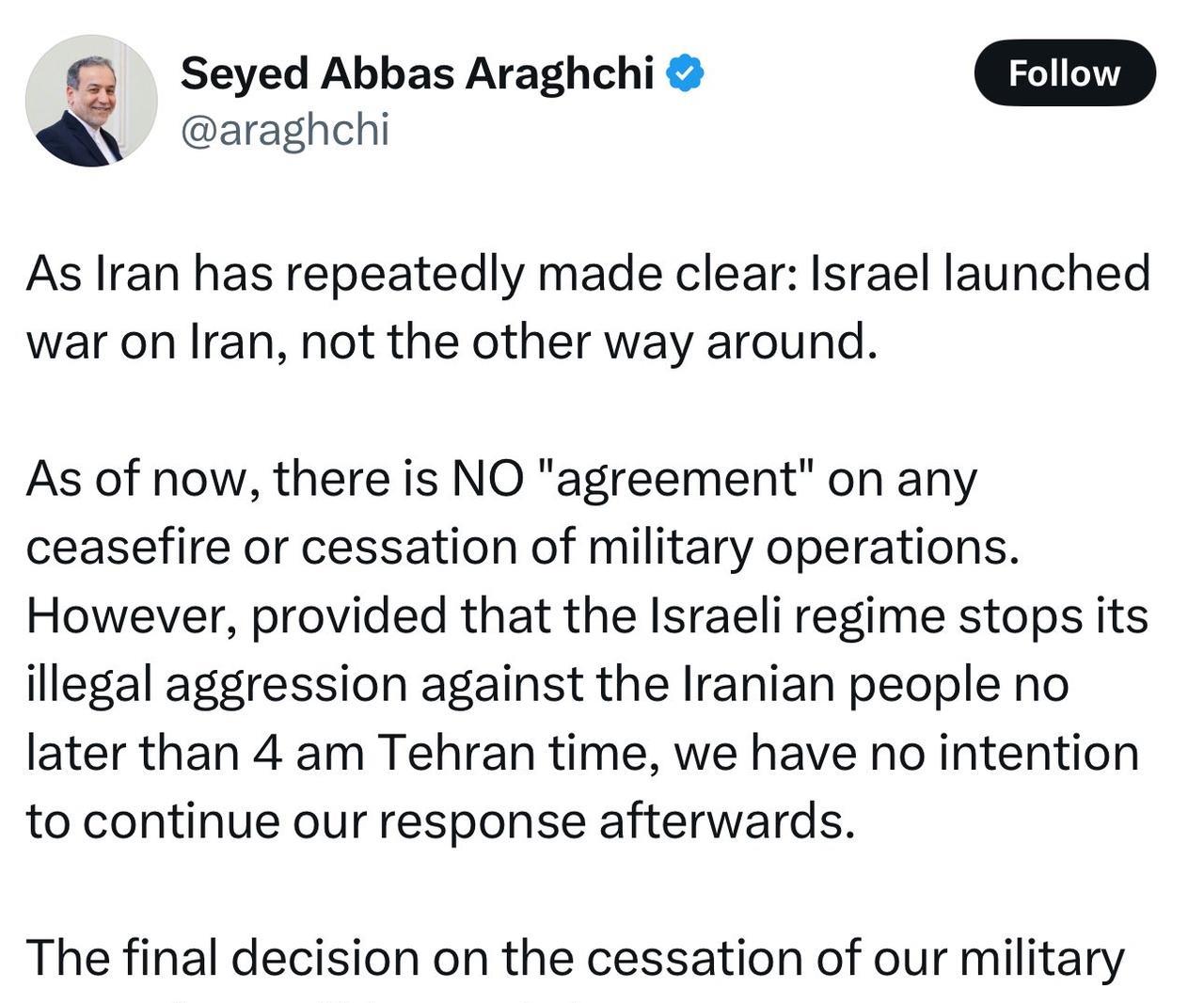The height and width of the screenshot is (1003, 1204).
Task: Click the line beginning 'The final decision'
Action: (576, 960)
